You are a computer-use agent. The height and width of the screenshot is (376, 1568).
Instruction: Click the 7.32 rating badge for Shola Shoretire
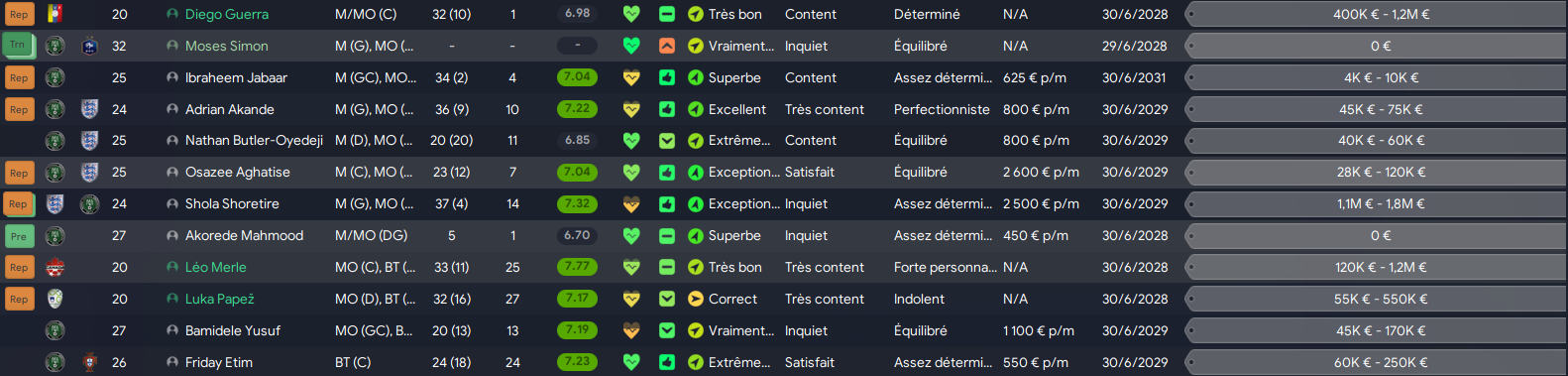click(x=577, y=203)
